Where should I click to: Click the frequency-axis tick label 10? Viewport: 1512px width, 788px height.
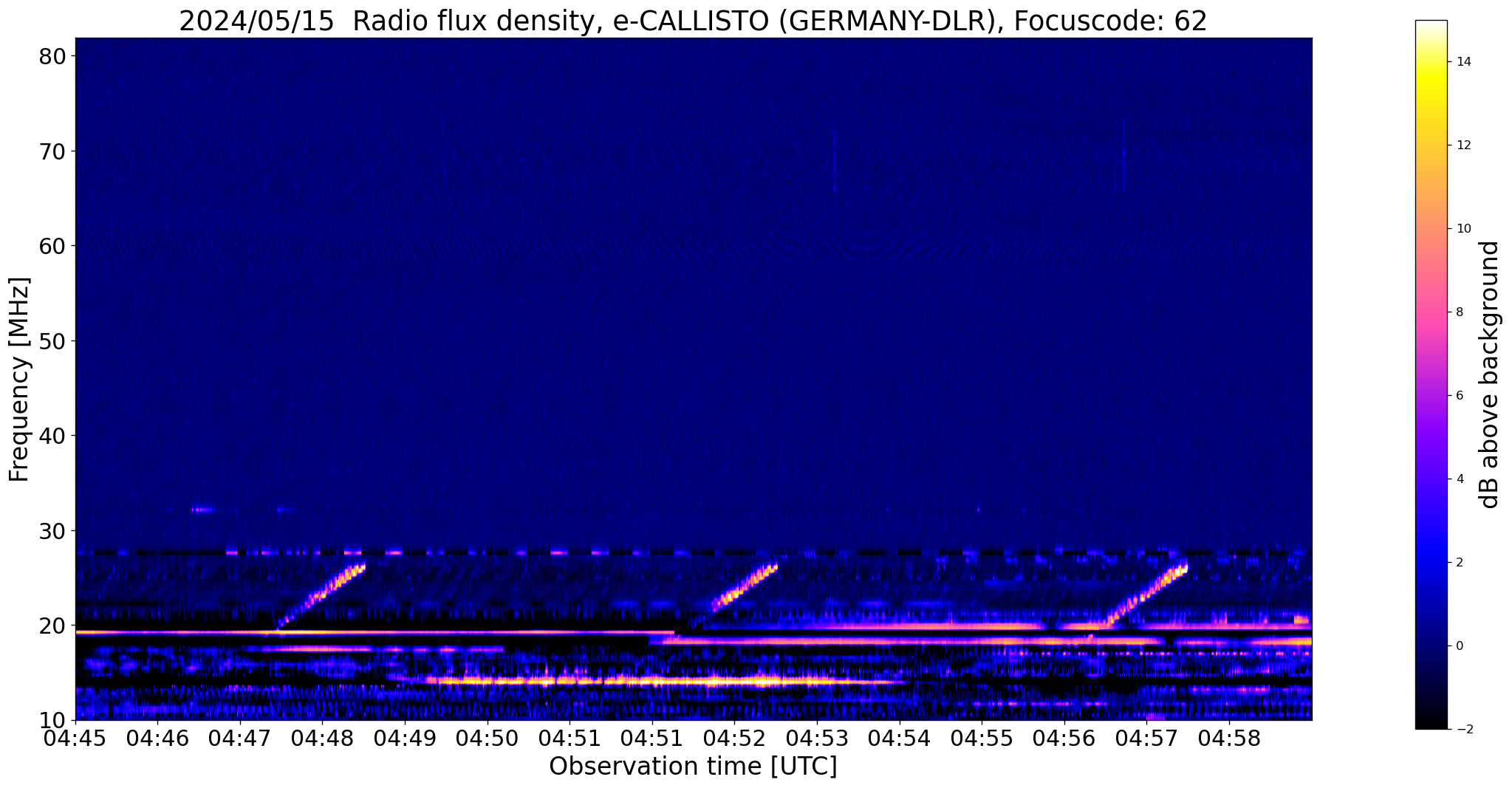click(x=52, y=720)
